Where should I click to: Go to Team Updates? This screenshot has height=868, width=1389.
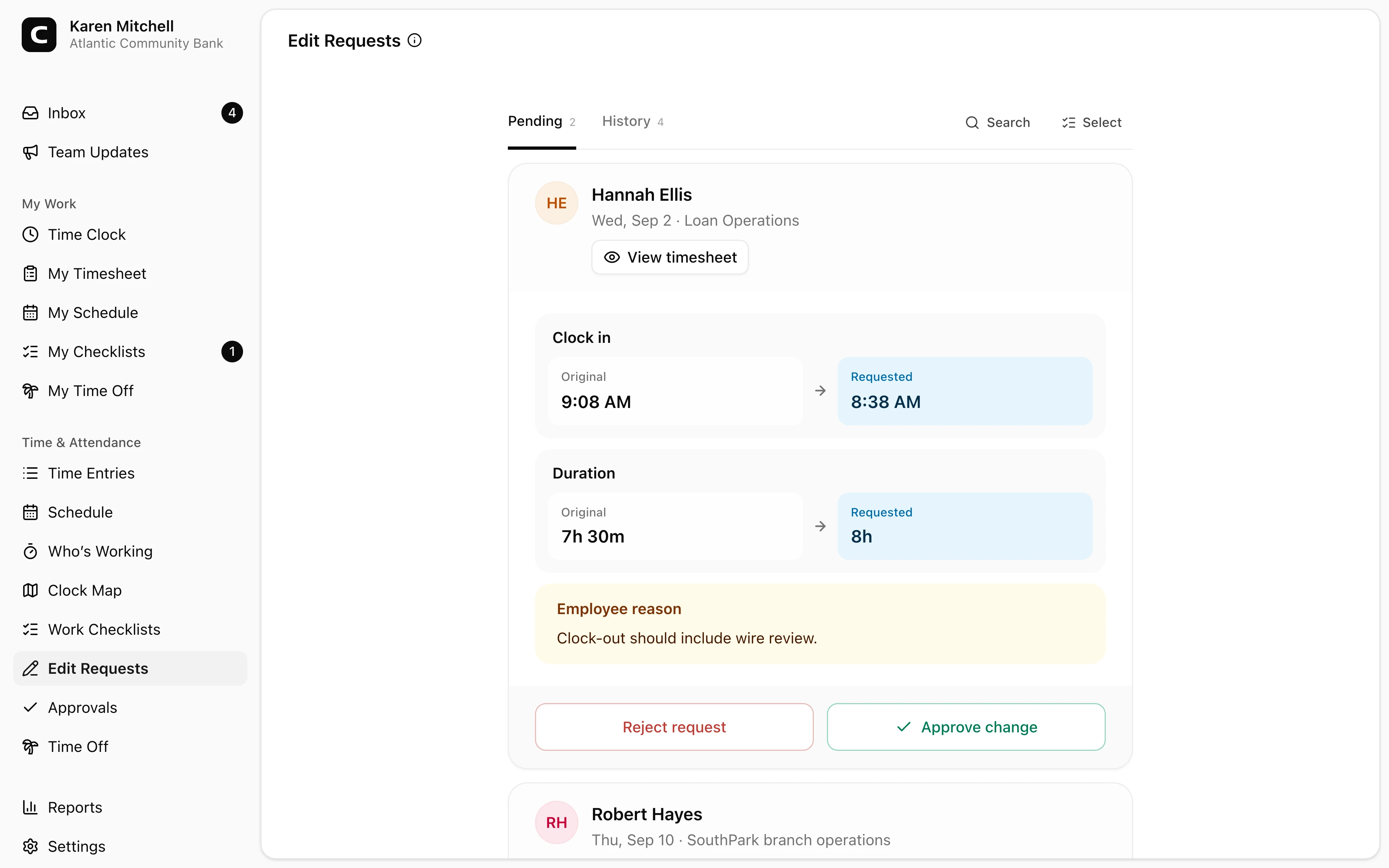point(130,152)
